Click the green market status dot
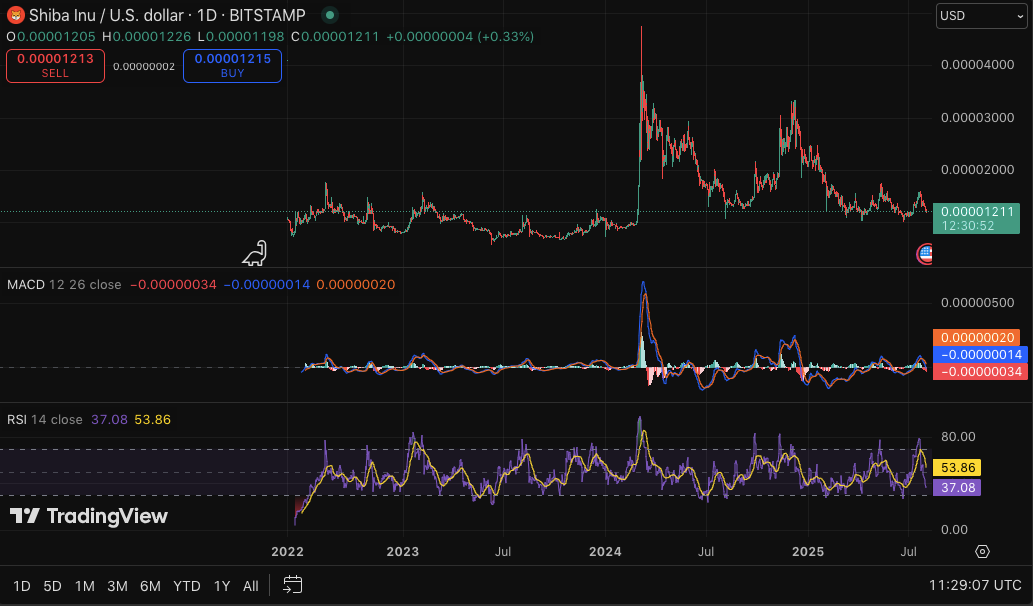The image size is (1033, 606). click(x=330, y=14)
